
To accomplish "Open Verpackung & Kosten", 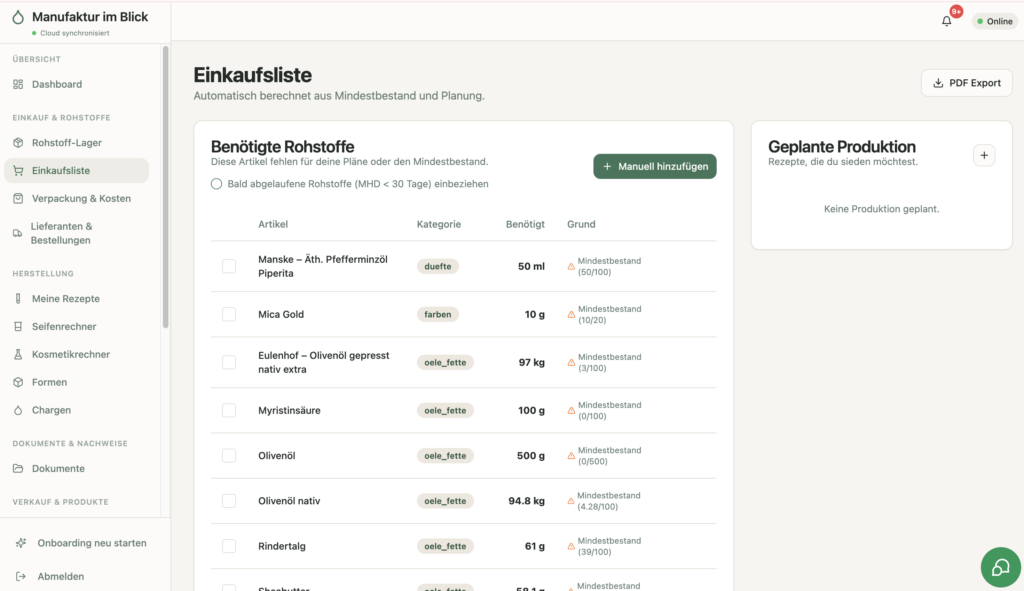I will click(76, 199).
